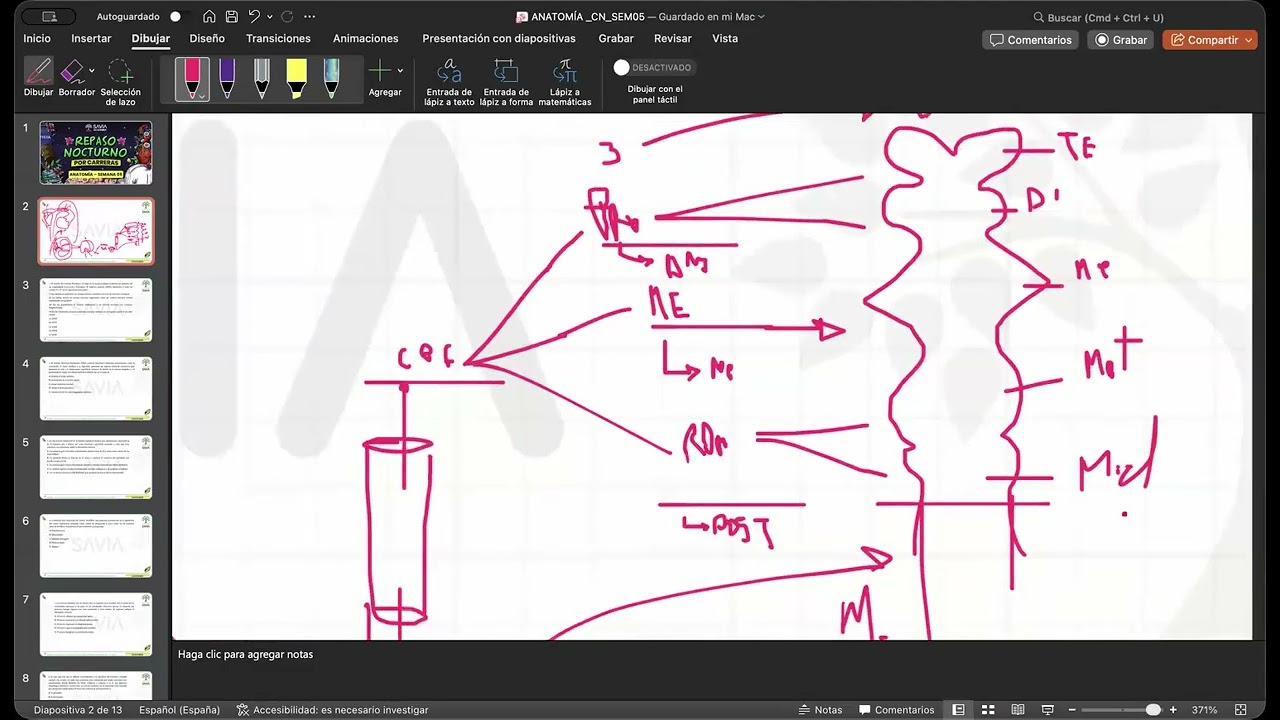Open the Home icon in title bar
This screenshot has height=720, width=1280.
pyautogui.click(x=209, y=16)
